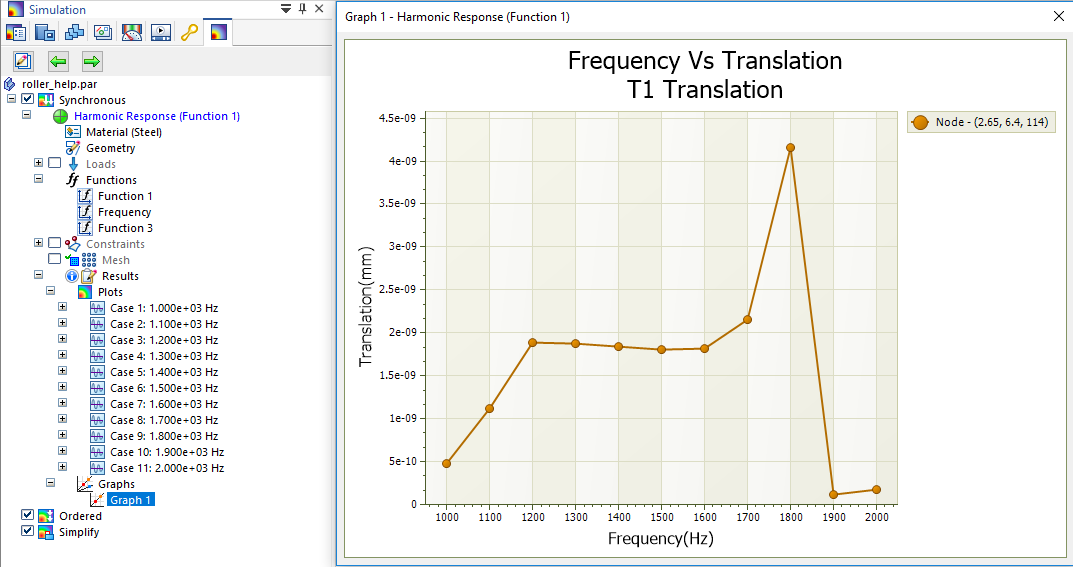The height and width of the screenshot is (567, 1073).
Task: Open the Simulation panel options dropdown arrow
Action: [x=286, y=9]
